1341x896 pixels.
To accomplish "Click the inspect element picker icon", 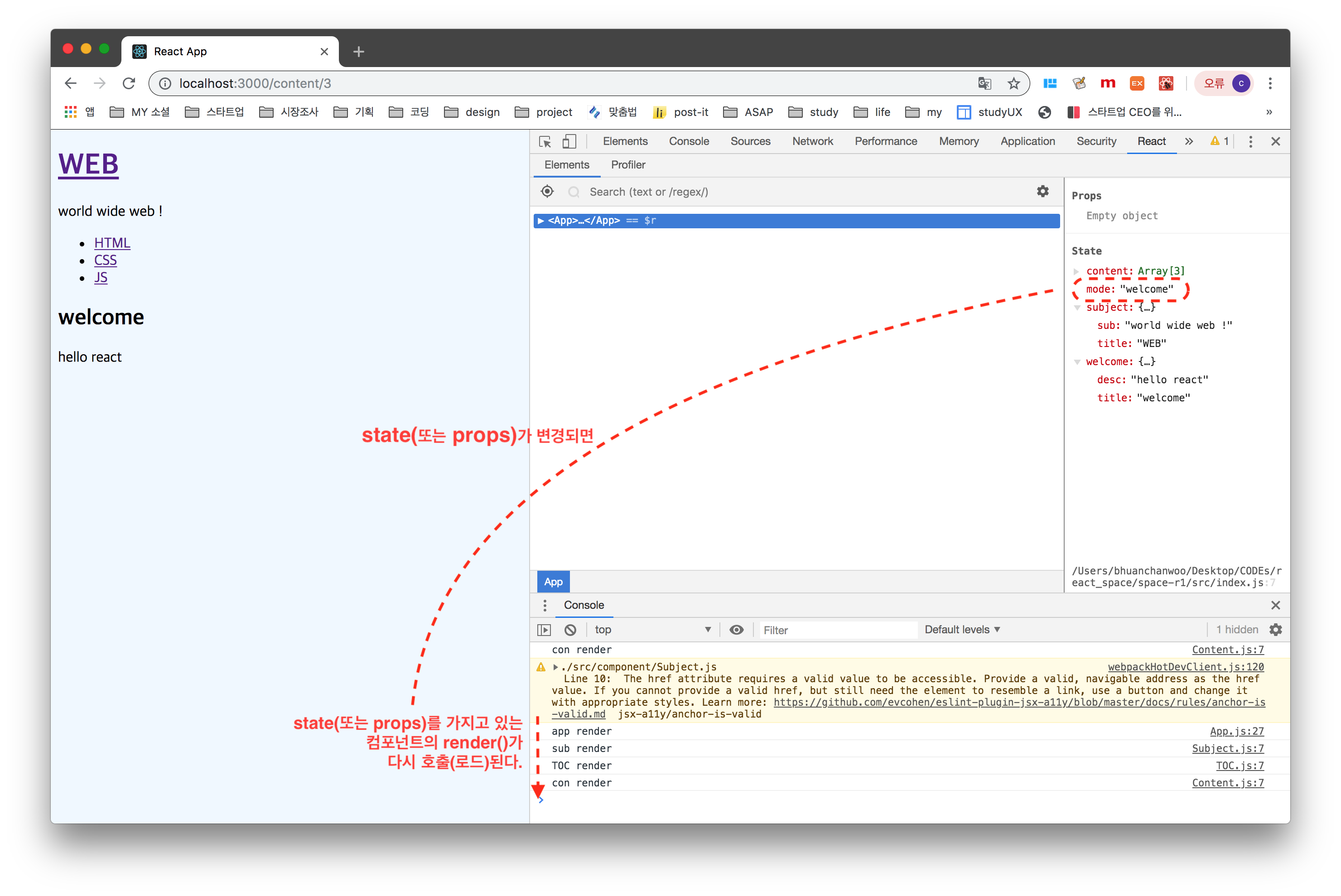I will tap(545, 141).
